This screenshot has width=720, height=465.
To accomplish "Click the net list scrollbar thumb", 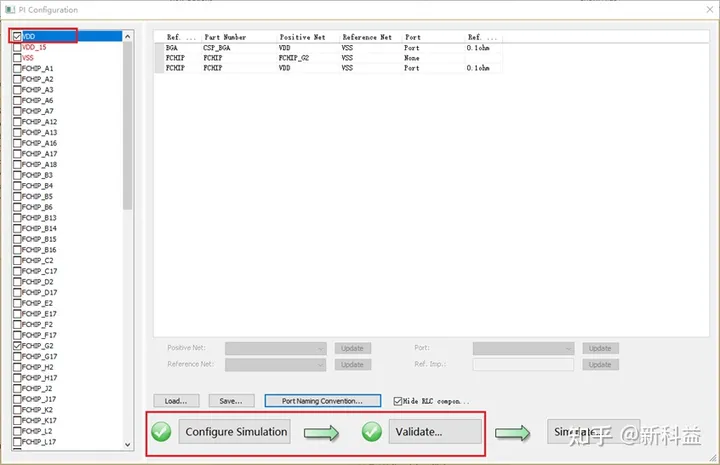I will pos(128,126).
